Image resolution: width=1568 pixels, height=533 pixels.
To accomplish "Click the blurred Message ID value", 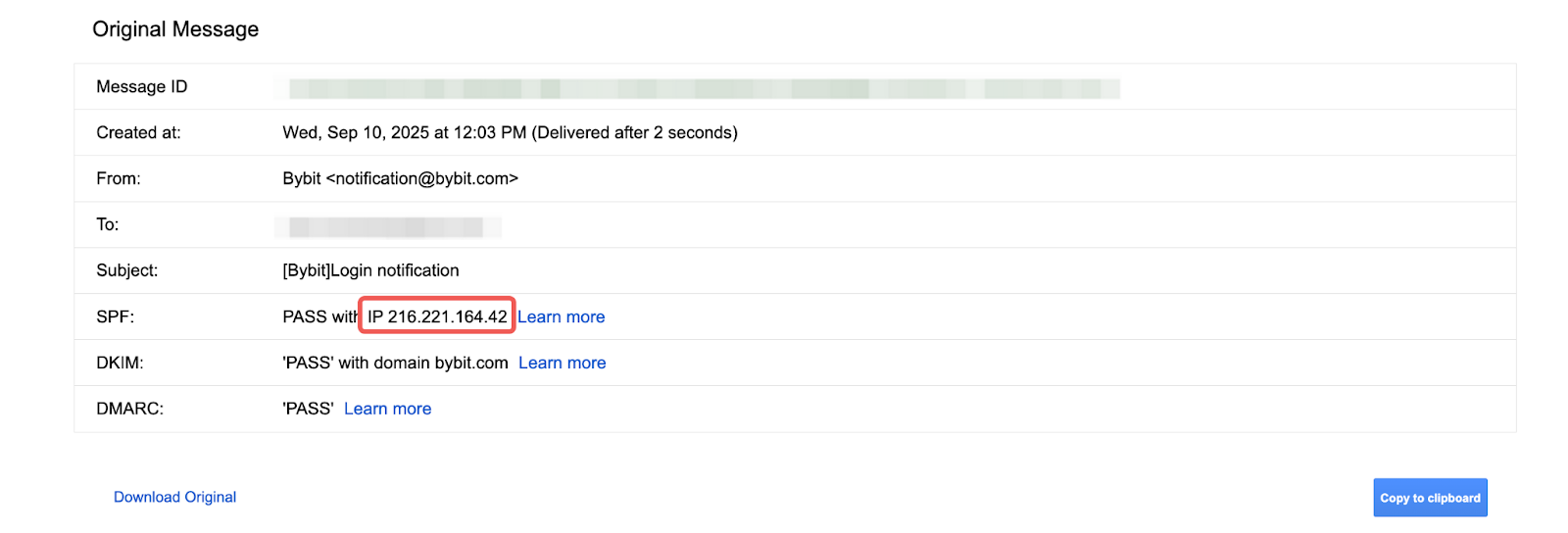I will tap(704, 89).
